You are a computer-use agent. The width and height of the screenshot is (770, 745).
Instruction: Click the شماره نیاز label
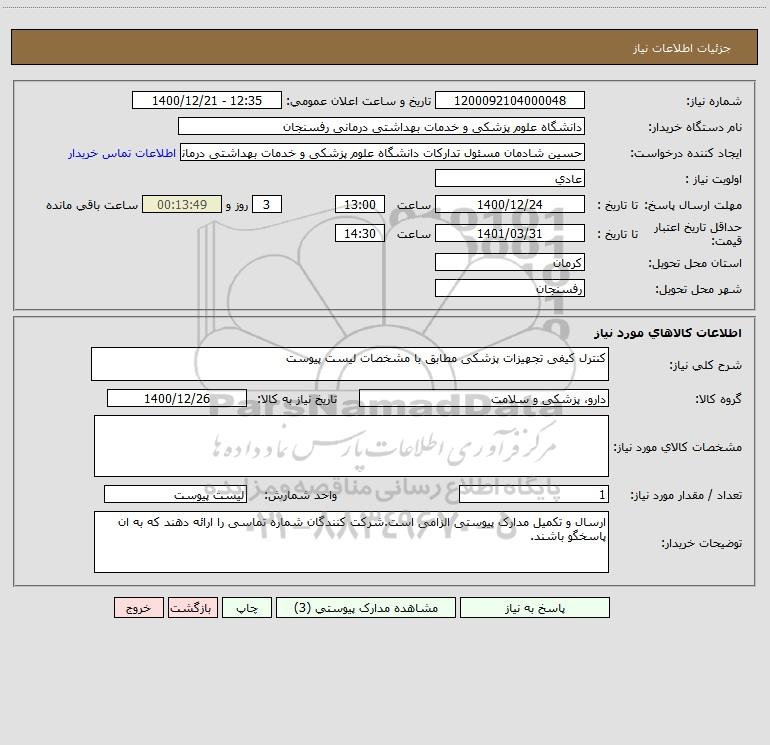pyautogui.click(x=714, y=101)
